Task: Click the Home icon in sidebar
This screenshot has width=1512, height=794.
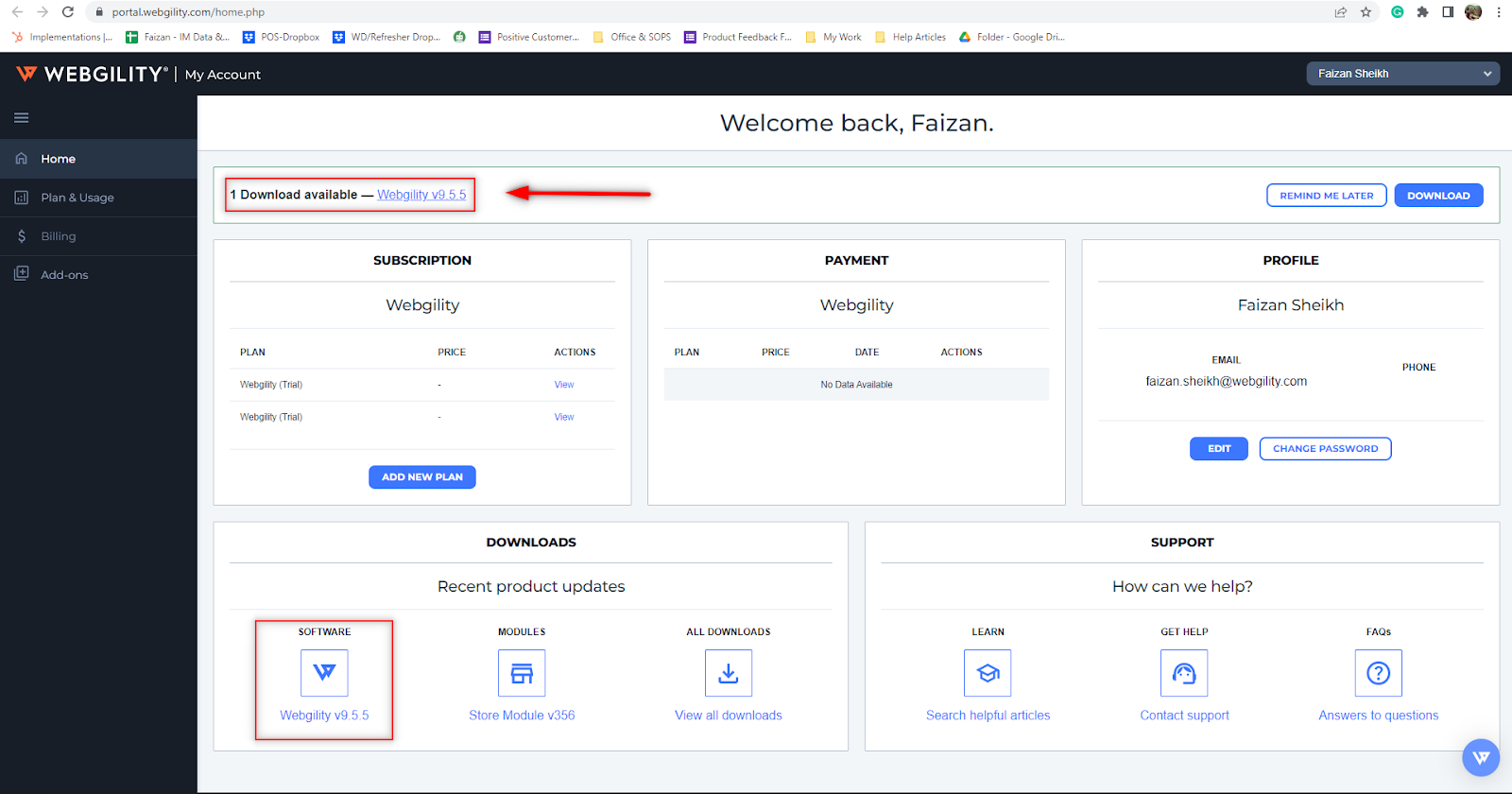Action: tap(21, 159)
